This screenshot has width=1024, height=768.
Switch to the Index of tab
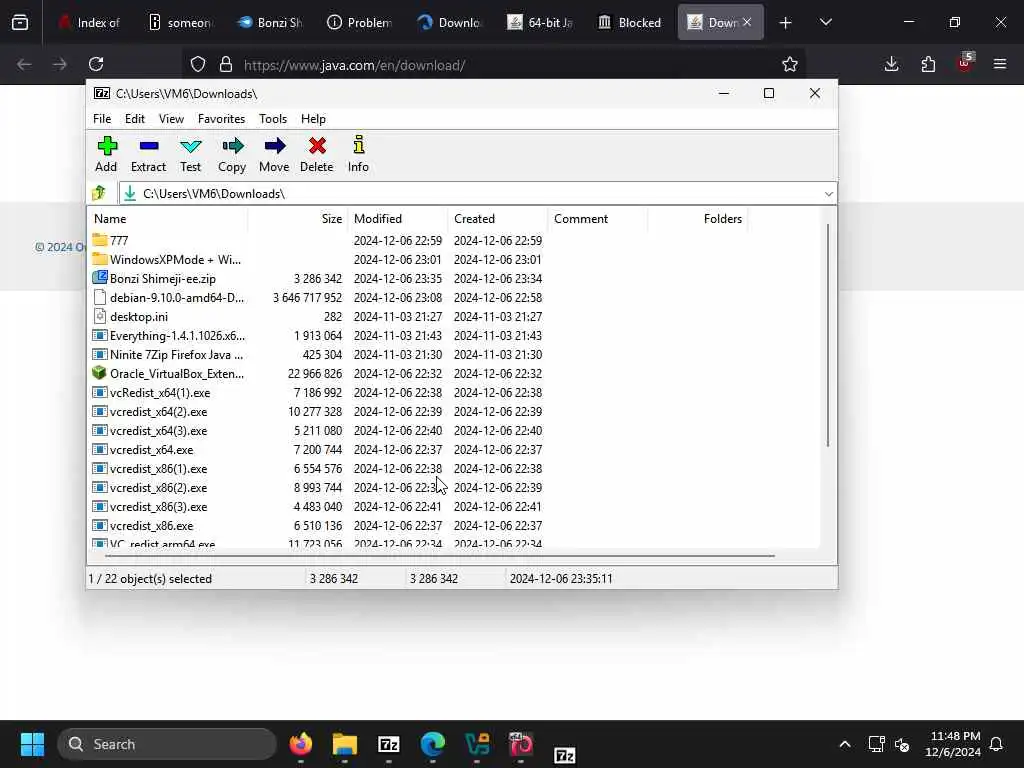coord(89,23)
